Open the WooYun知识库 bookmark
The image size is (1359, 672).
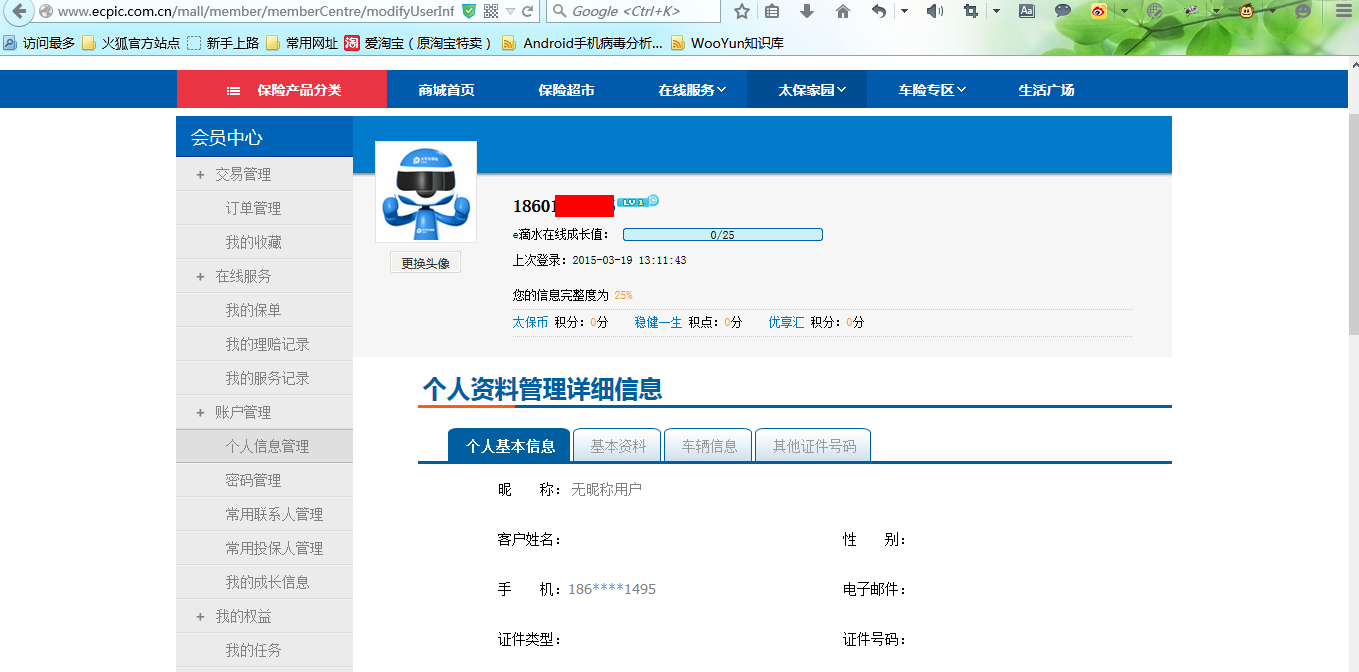(728, 43)
